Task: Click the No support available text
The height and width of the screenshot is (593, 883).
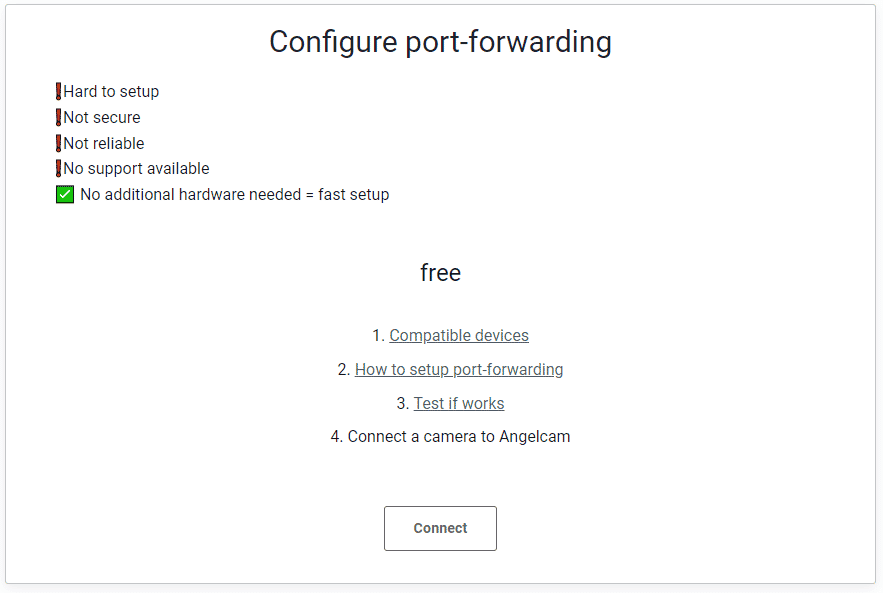Action: pos(136,169)
